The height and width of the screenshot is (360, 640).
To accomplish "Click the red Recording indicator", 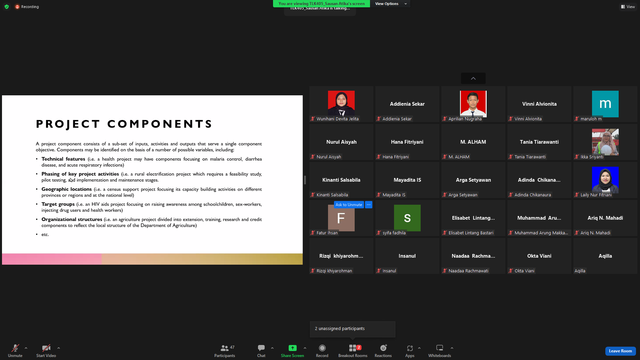I will pos(27,7).
